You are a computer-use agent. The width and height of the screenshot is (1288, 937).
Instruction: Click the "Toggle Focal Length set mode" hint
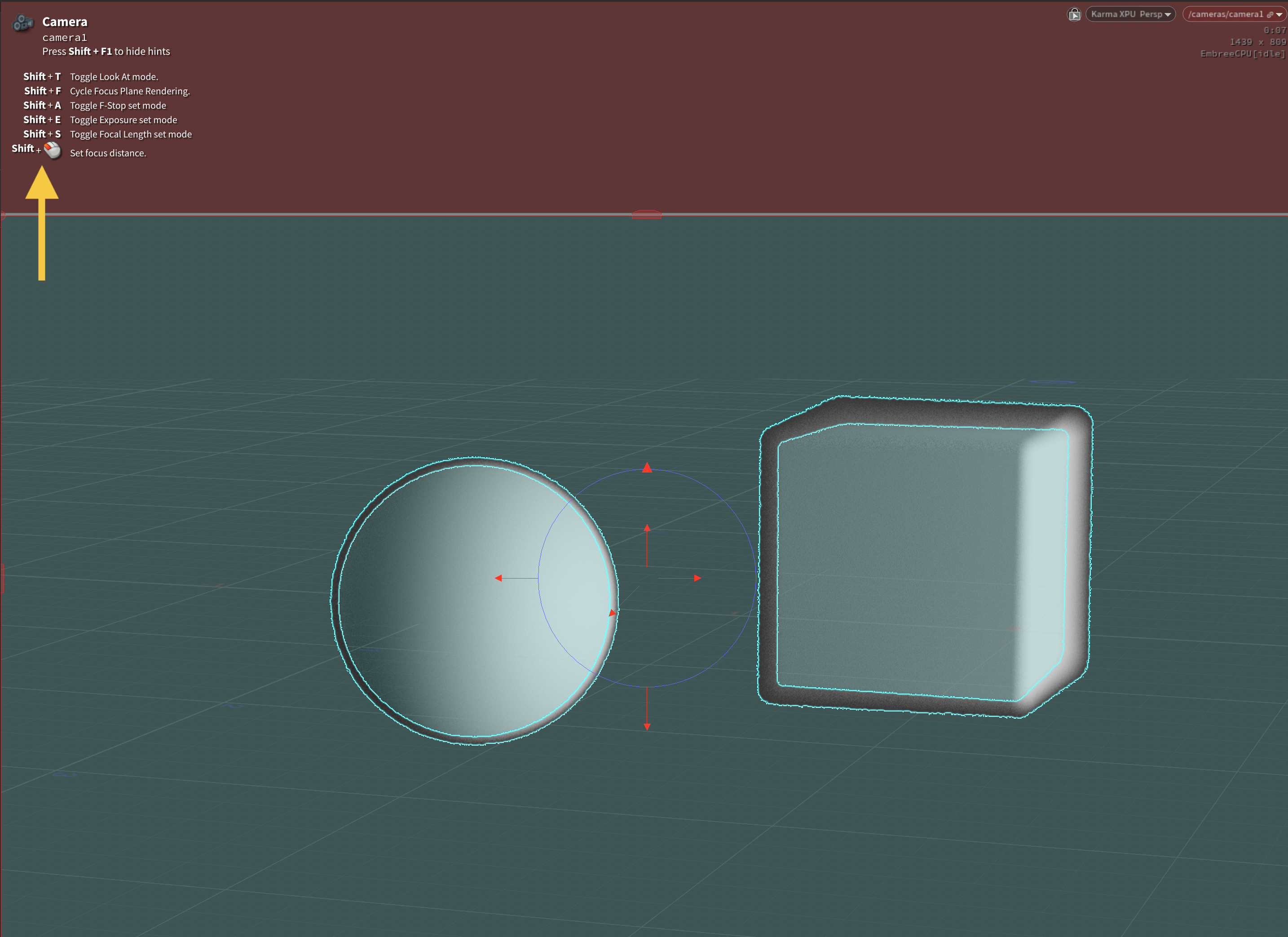coord(131,135)
